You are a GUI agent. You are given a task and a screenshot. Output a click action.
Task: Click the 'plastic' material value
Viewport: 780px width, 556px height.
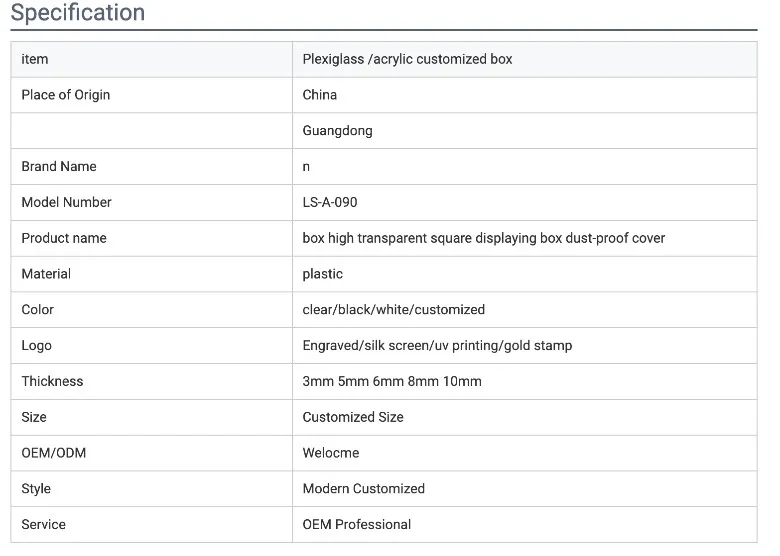pos(323,274)
